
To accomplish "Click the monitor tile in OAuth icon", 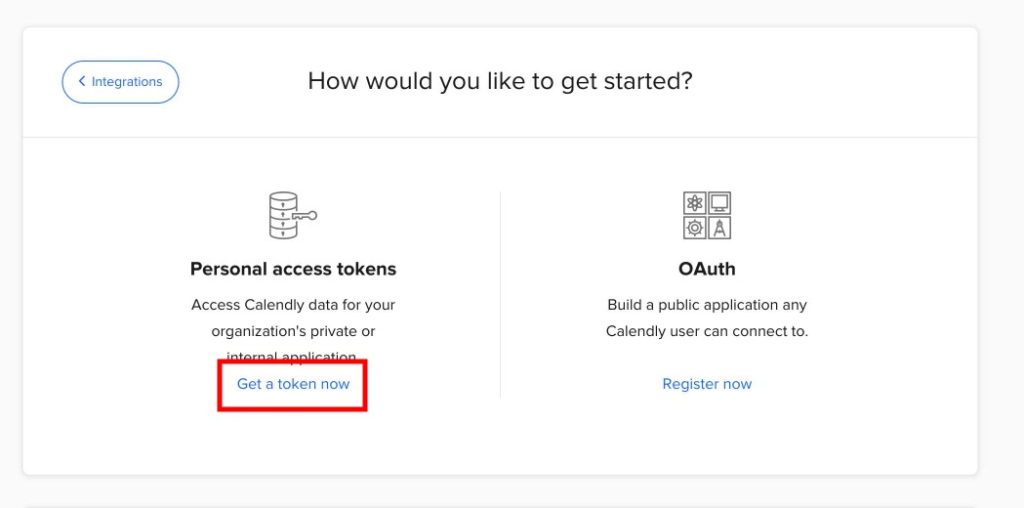I will point(719,203).
